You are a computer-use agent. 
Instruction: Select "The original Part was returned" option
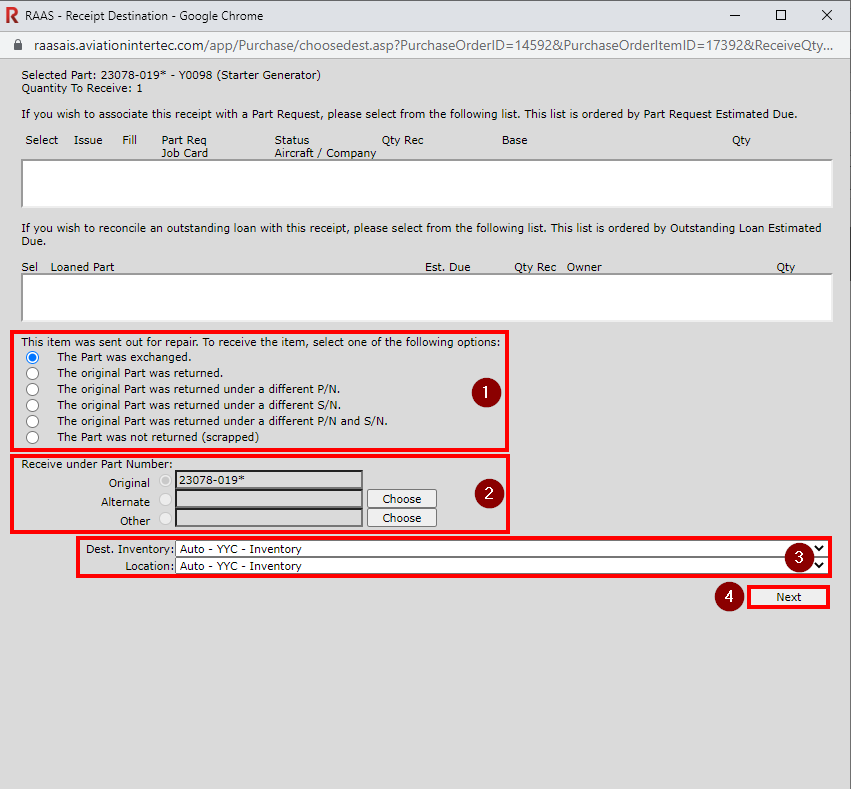32,373
